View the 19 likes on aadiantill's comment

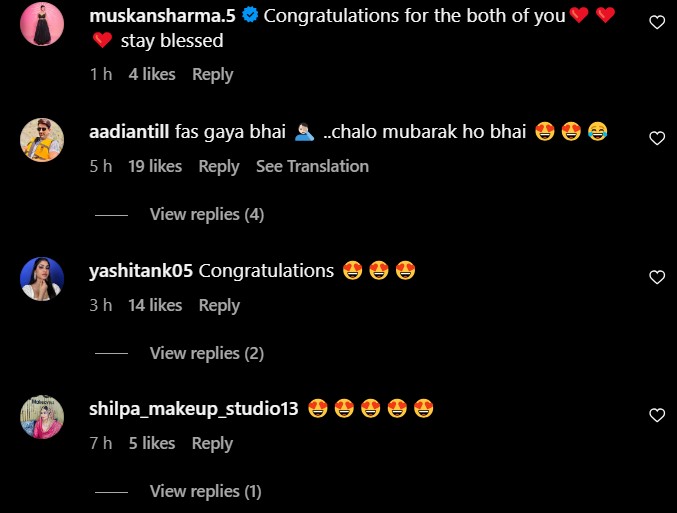pos(155,166)
